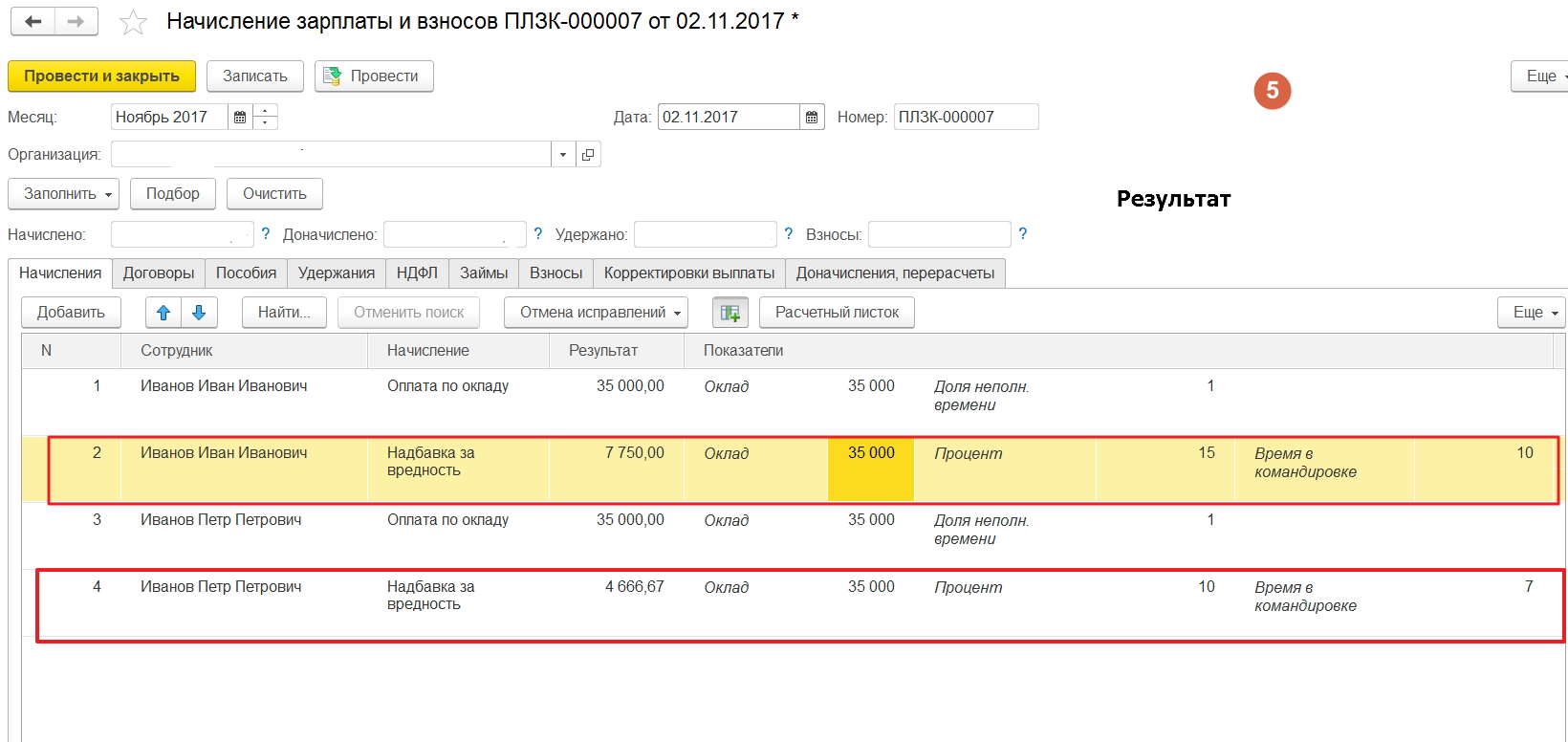
Task: Add document to favorites with star icon
Action: tap(133, 22)
